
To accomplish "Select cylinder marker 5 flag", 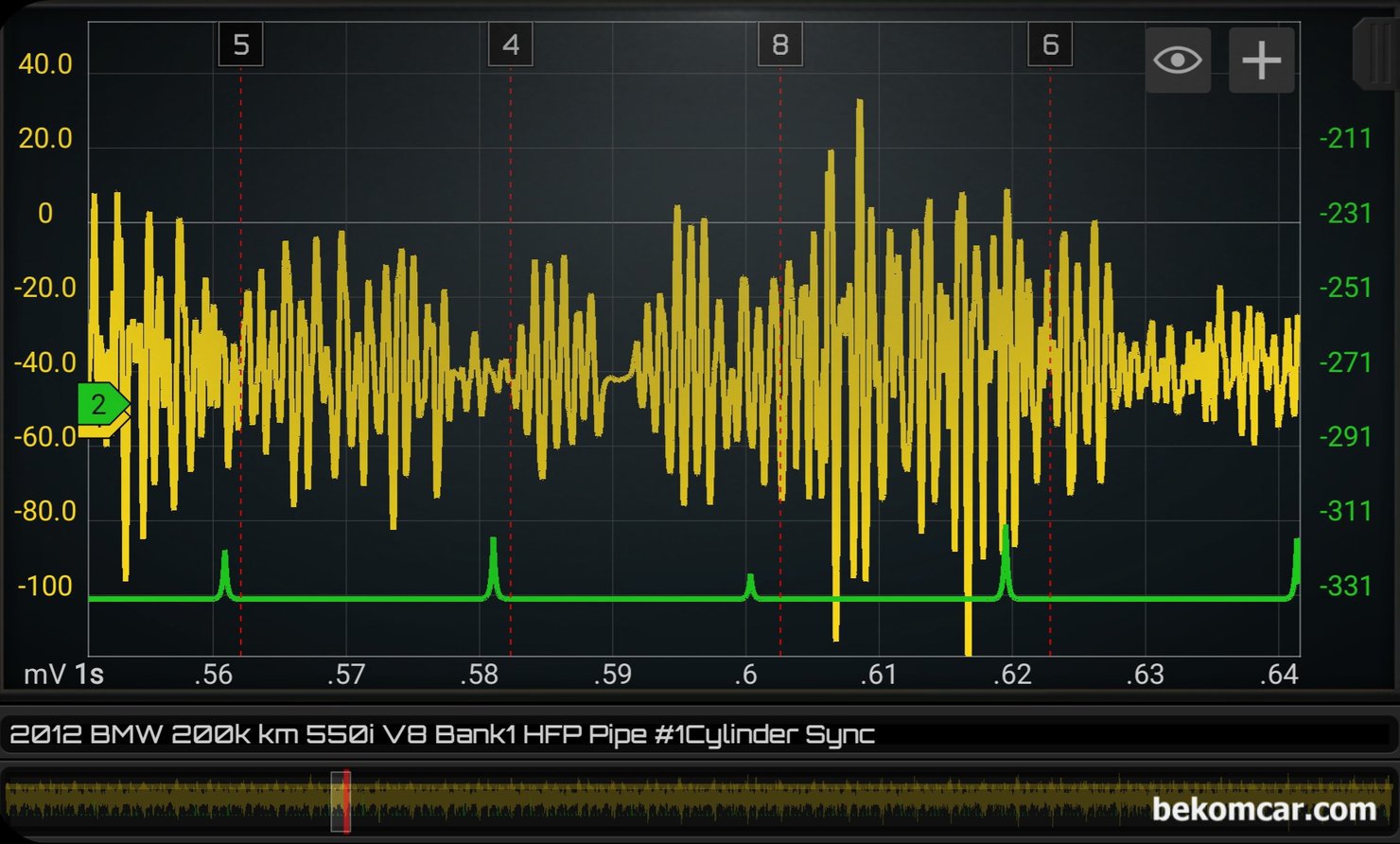I will tap(240, 44).
